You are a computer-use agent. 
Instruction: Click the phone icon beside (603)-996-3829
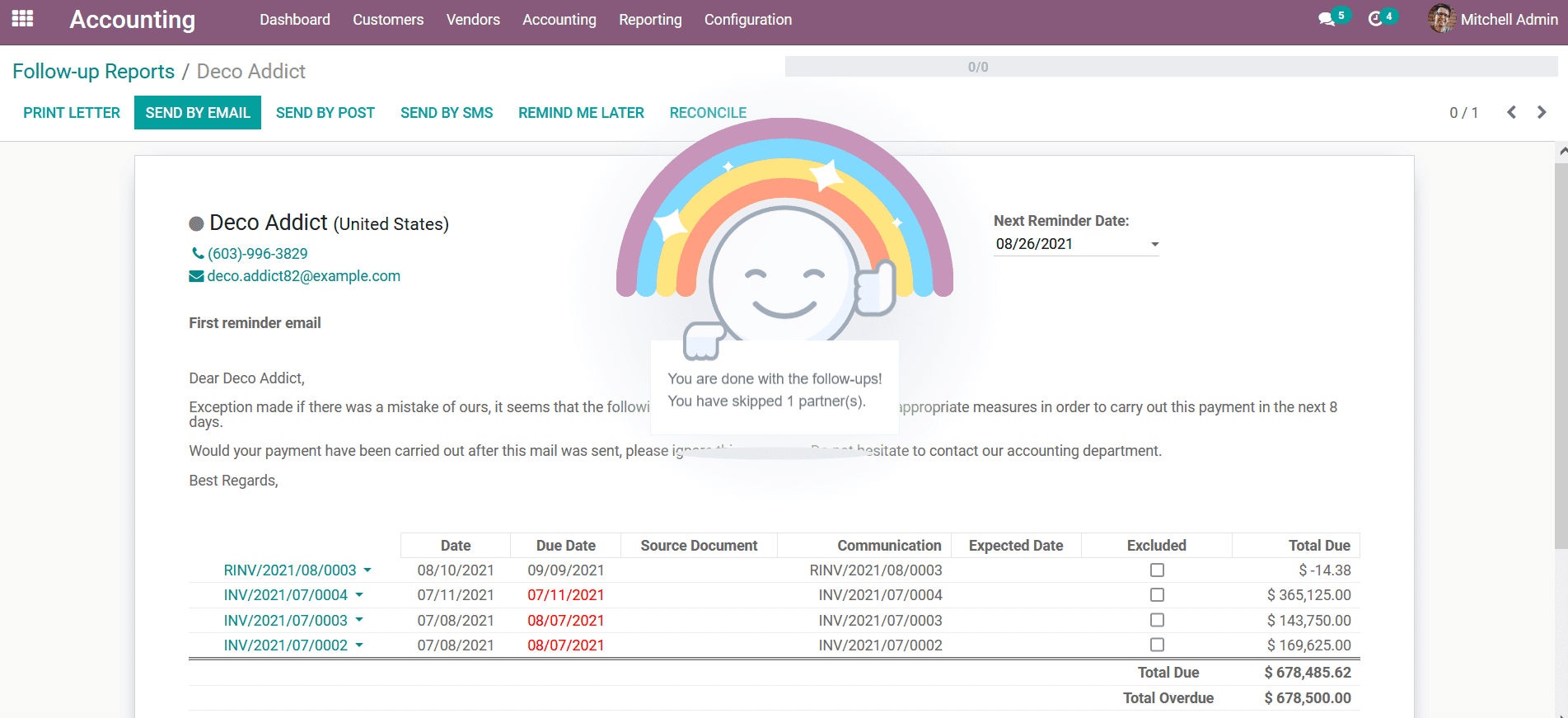198,253
